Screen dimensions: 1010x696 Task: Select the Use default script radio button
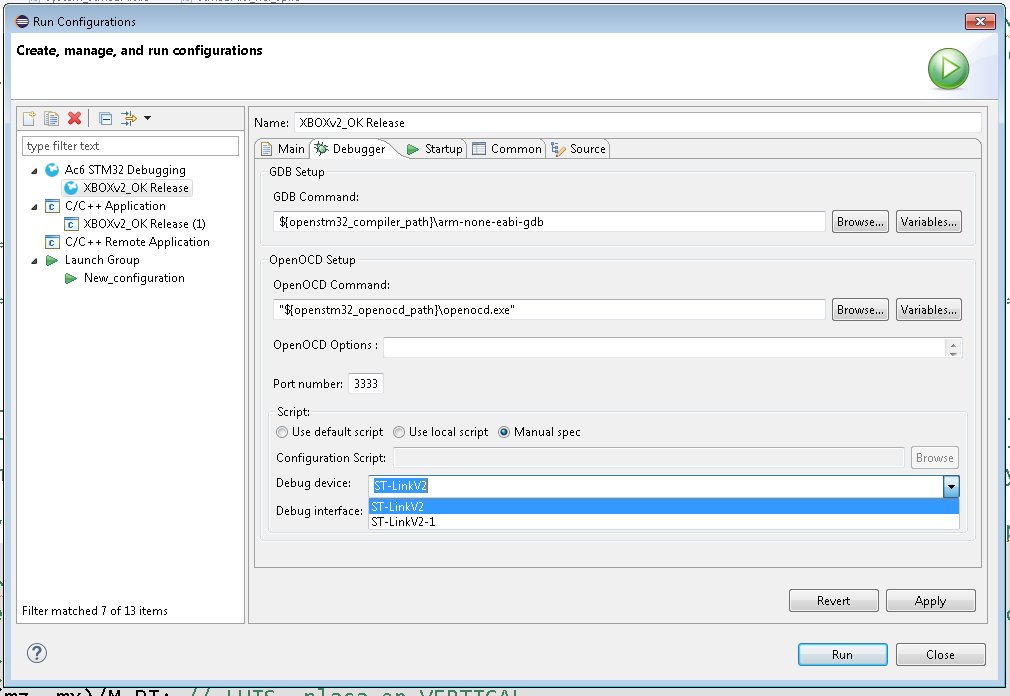pos(281,432)
